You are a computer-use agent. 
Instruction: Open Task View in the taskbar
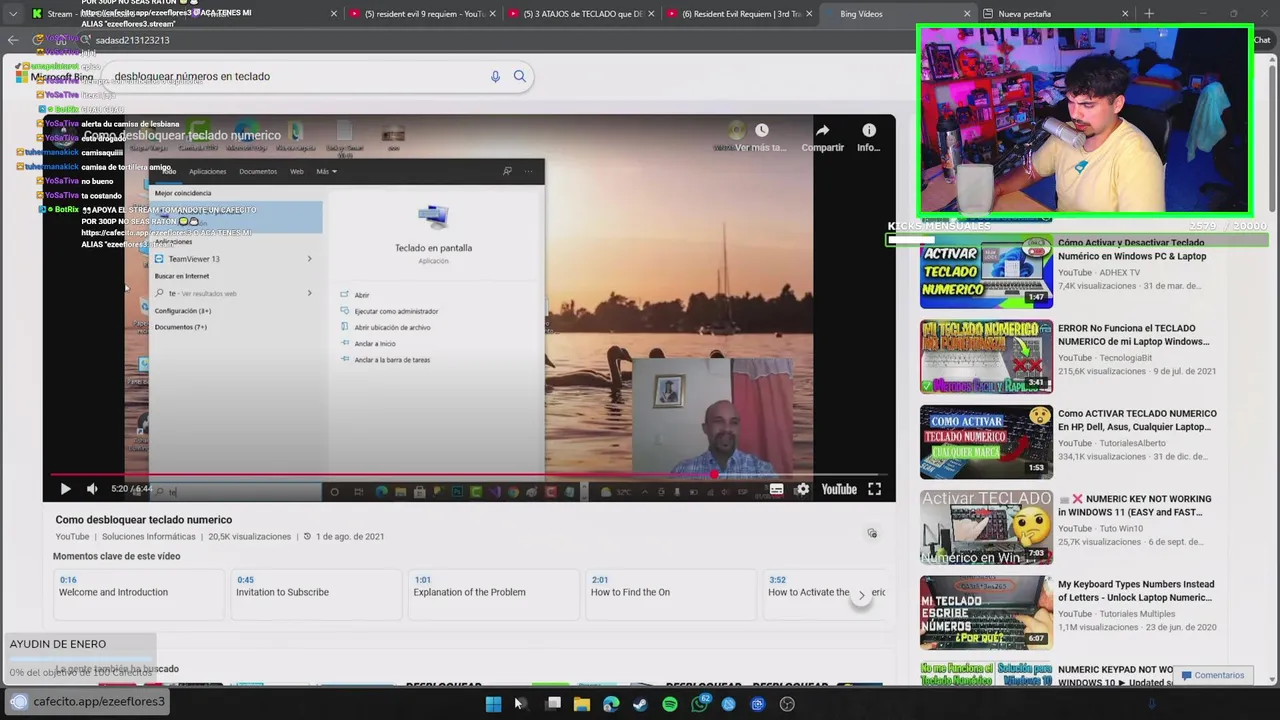point(553,704)
